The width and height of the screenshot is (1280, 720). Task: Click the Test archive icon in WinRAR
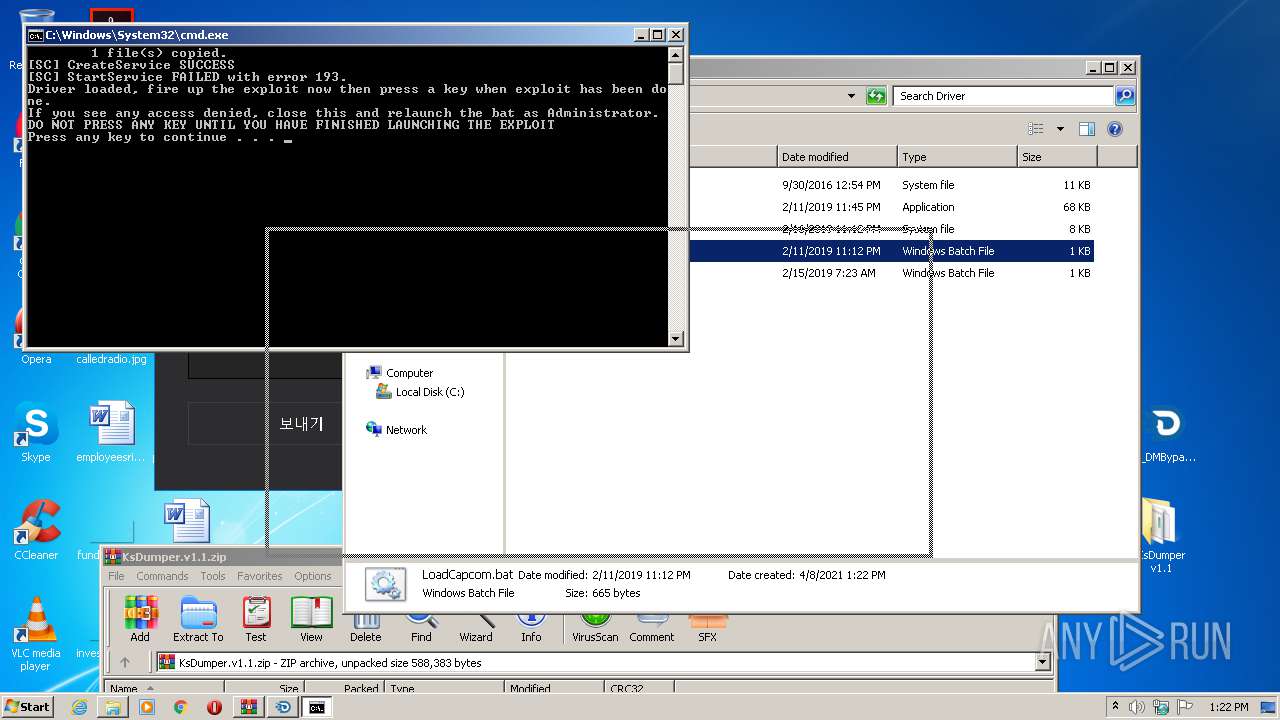click(256, 619)
